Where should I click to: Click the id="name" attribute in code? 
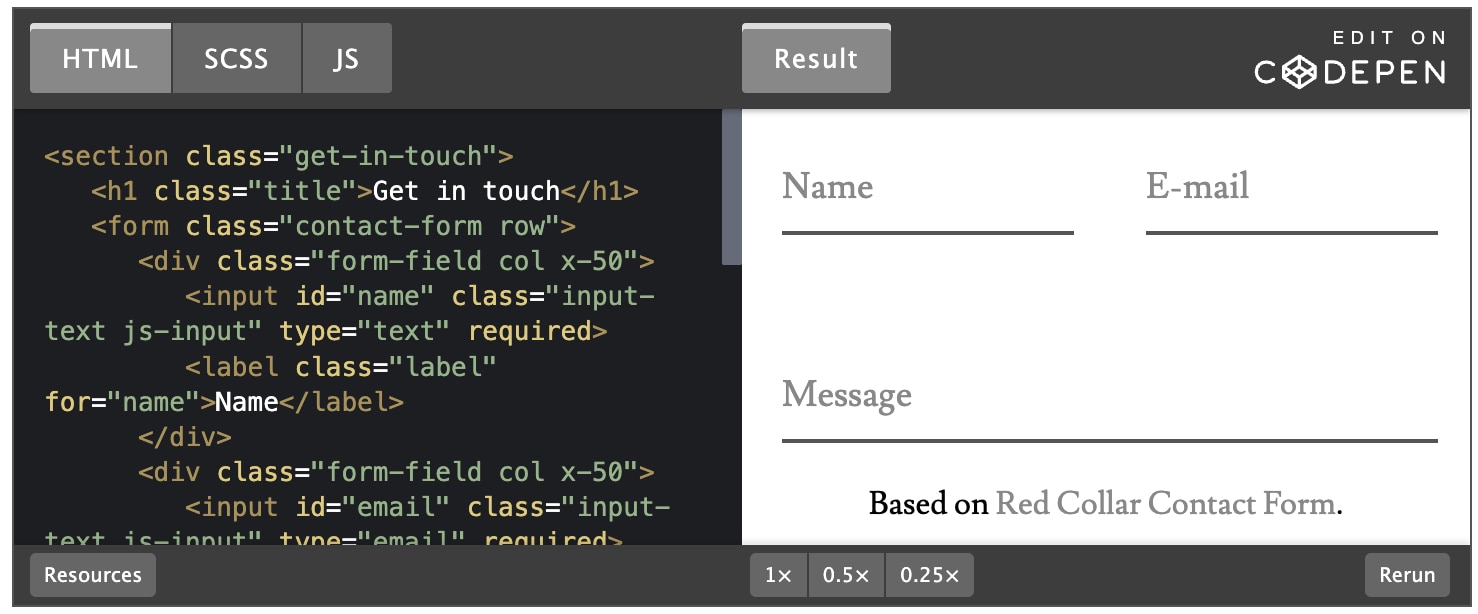pos(365,296)
